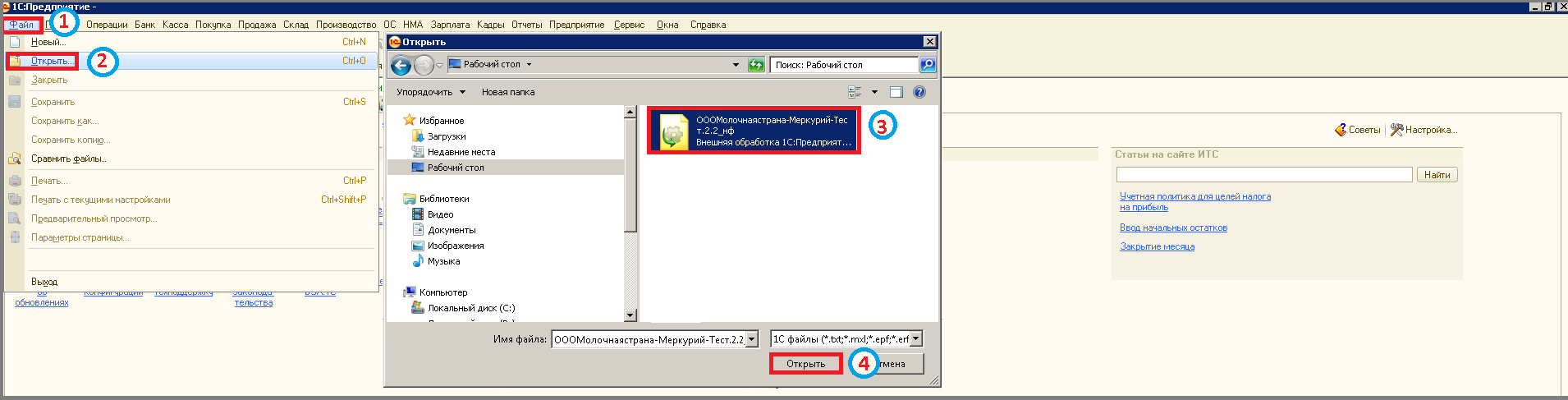
Task: Open the Продажа menu
Action: tap(257, 25)
